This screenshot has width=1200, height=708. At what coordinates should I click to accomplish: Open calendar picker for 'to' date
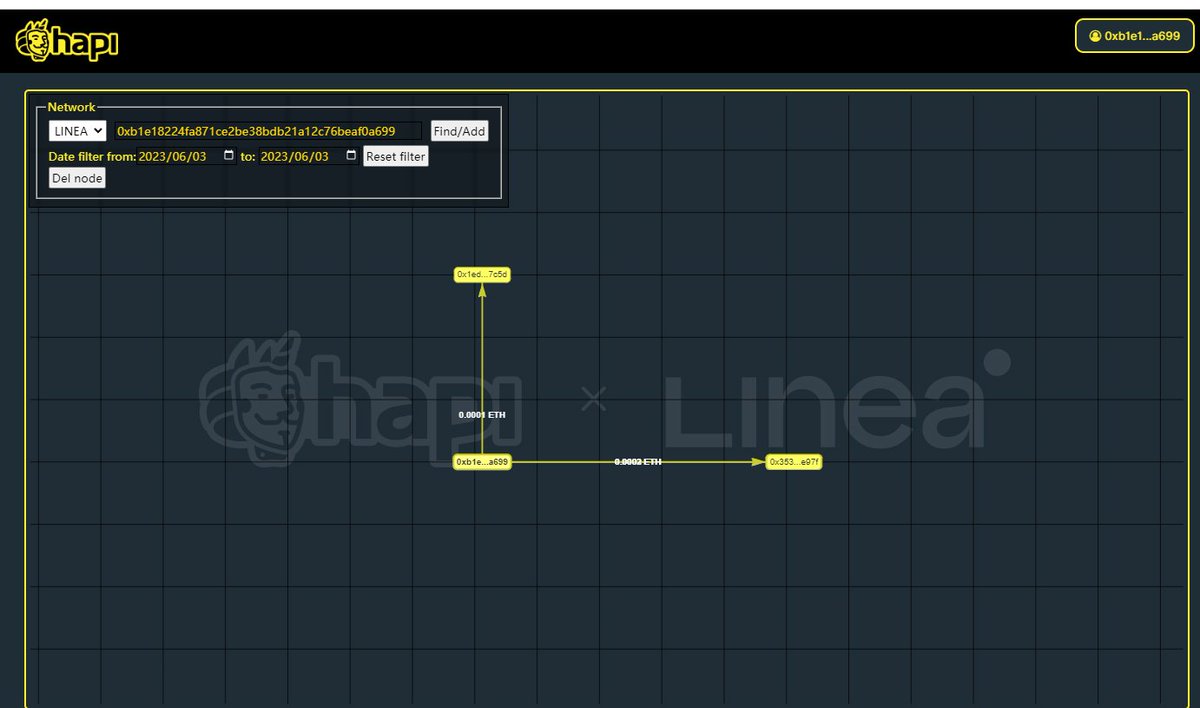351,156
